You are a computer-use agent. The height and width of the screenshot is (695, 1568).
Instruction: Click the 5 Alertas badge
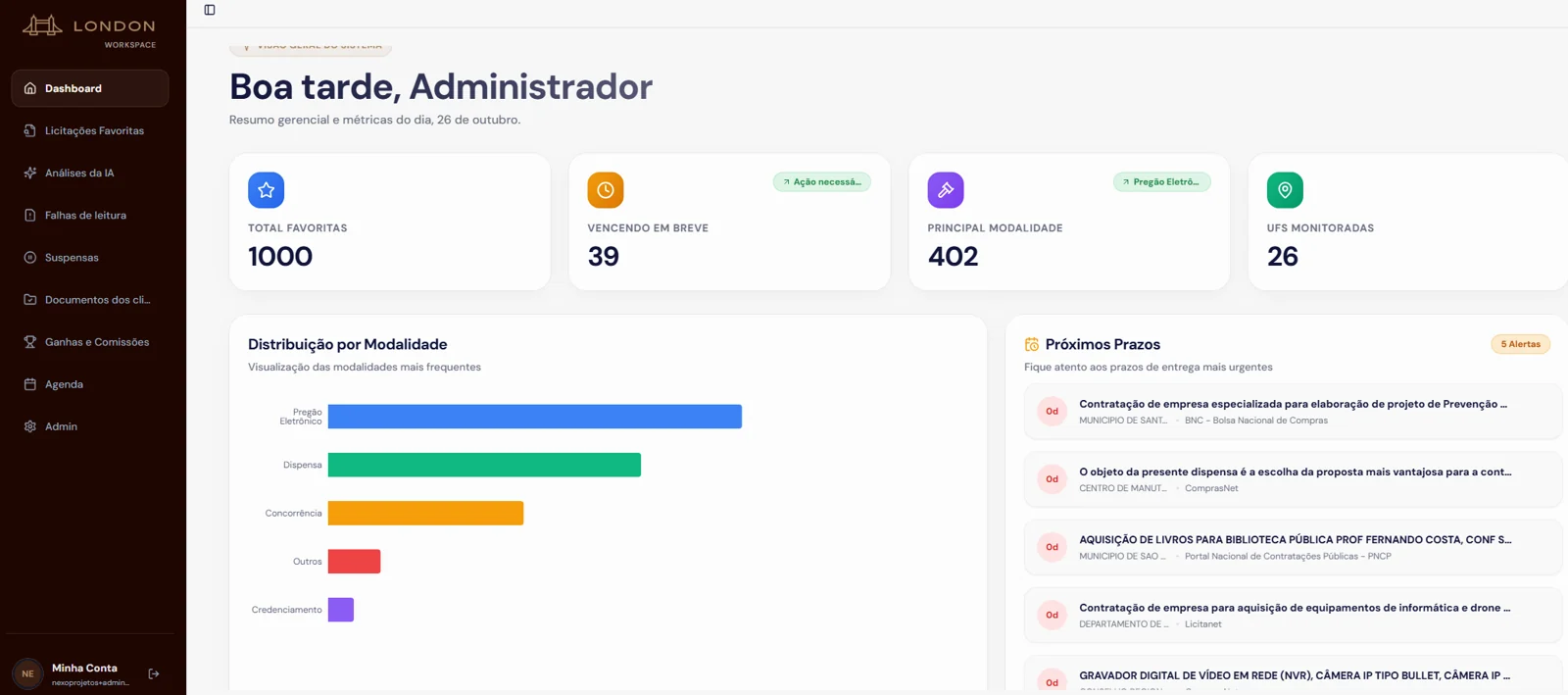click(x=1521, y=344)
